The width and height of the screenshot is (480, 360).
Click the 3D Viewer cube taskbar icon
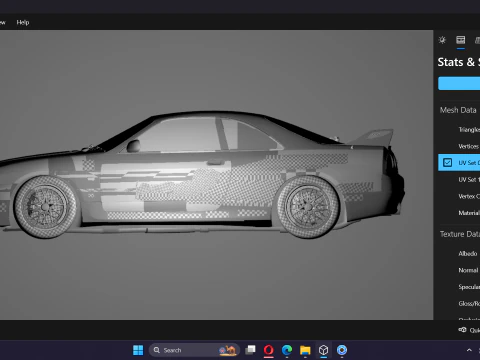tap(323, 350)
